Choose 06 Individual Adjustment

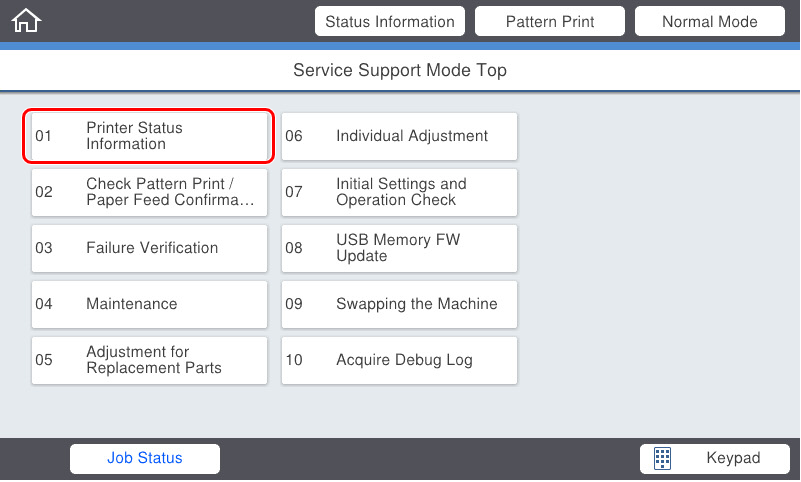[x=399, y=136]
